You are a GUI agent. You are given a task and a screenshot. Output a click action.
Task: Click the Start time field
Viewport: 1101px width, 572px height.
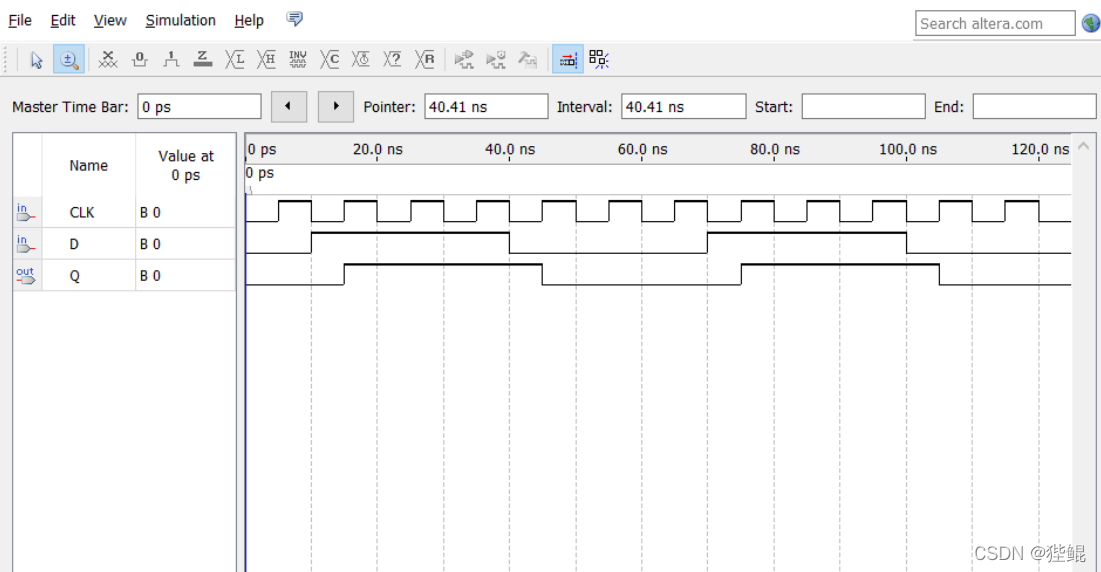[864, 107]
